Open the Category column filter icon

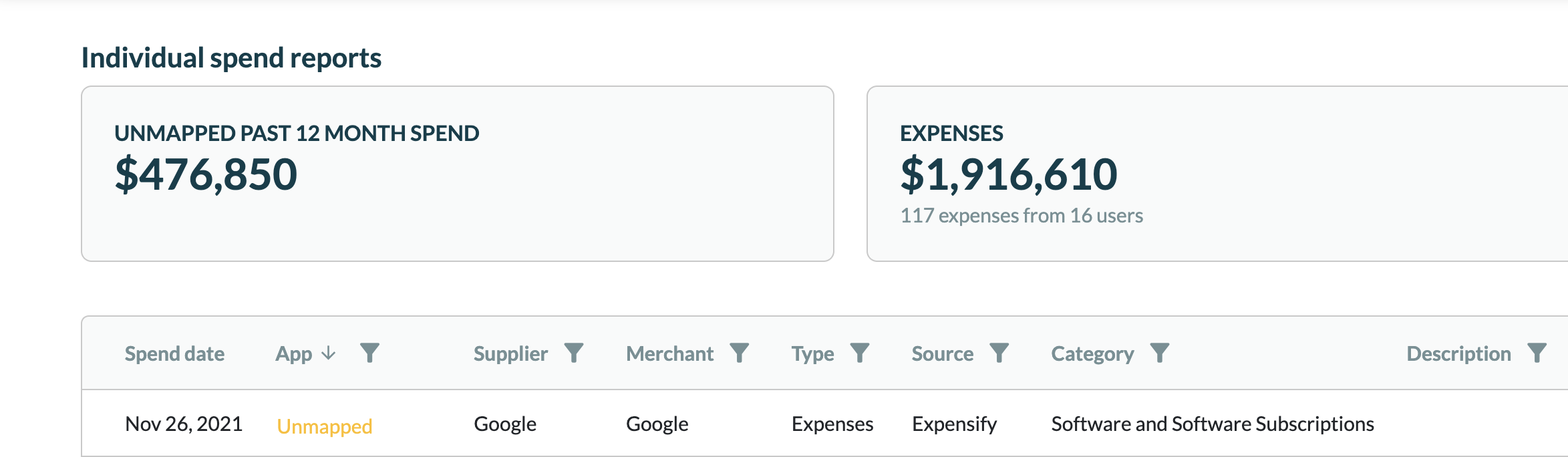pos(1160,353)
